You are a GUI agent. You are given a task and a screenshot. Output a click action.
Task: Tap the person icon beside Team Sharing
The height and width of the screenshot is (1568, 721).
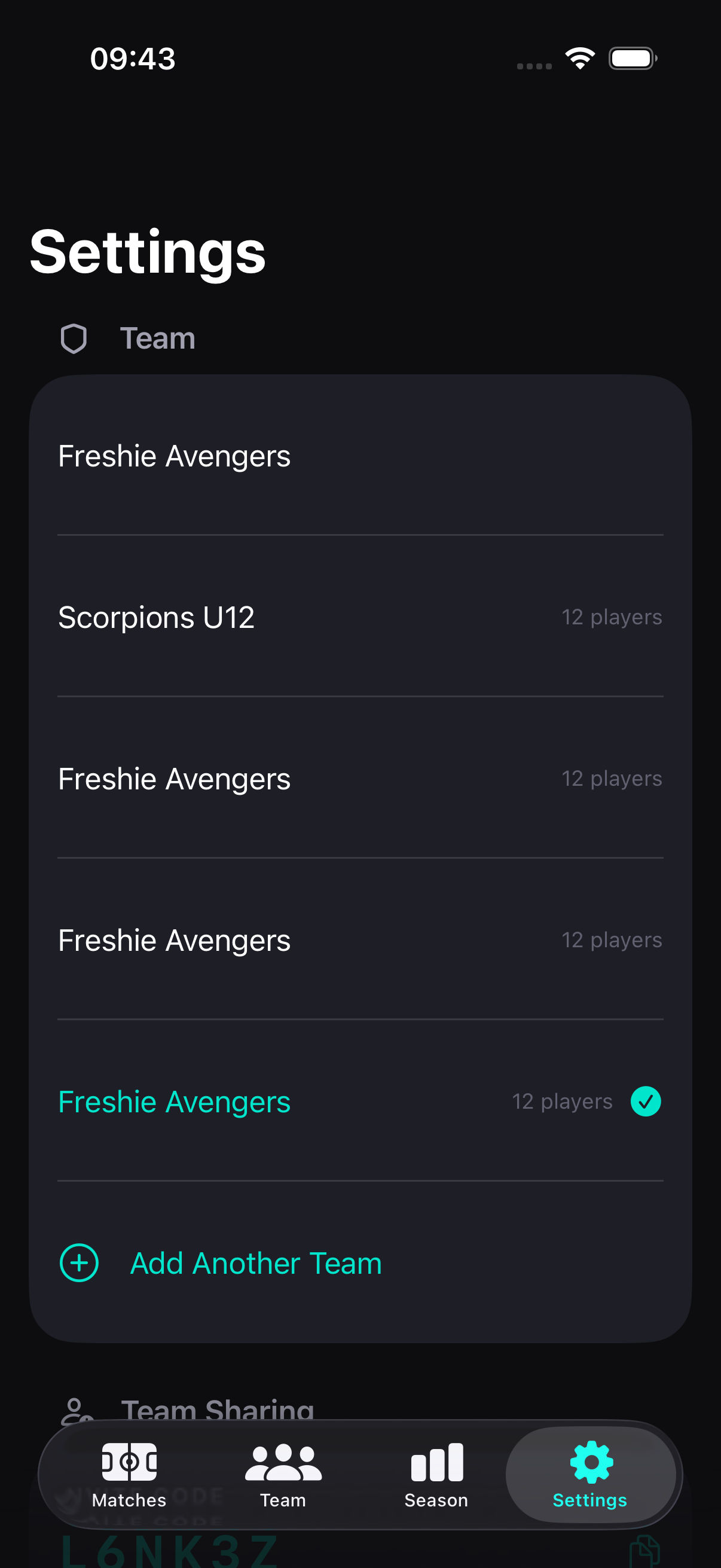tap(75, 1410)
